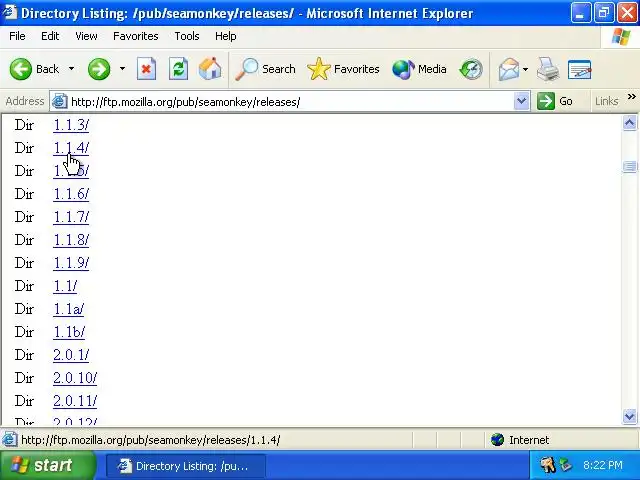Open the 2.0.11/ directory link
The height and width of the screenshot is (480, 640).
click(x=75, y=401)
